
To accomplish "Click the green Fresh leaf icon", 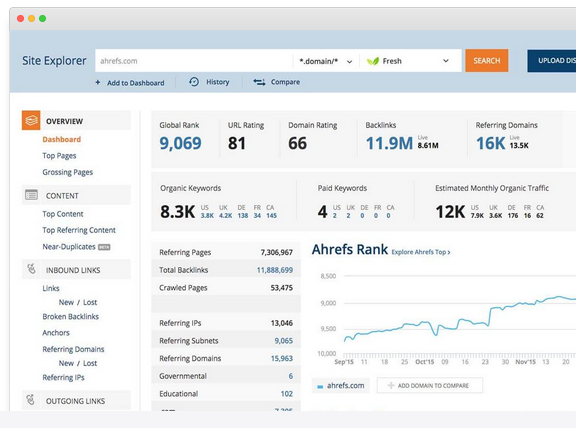I will pyautogui.click(x=372, y=61).
